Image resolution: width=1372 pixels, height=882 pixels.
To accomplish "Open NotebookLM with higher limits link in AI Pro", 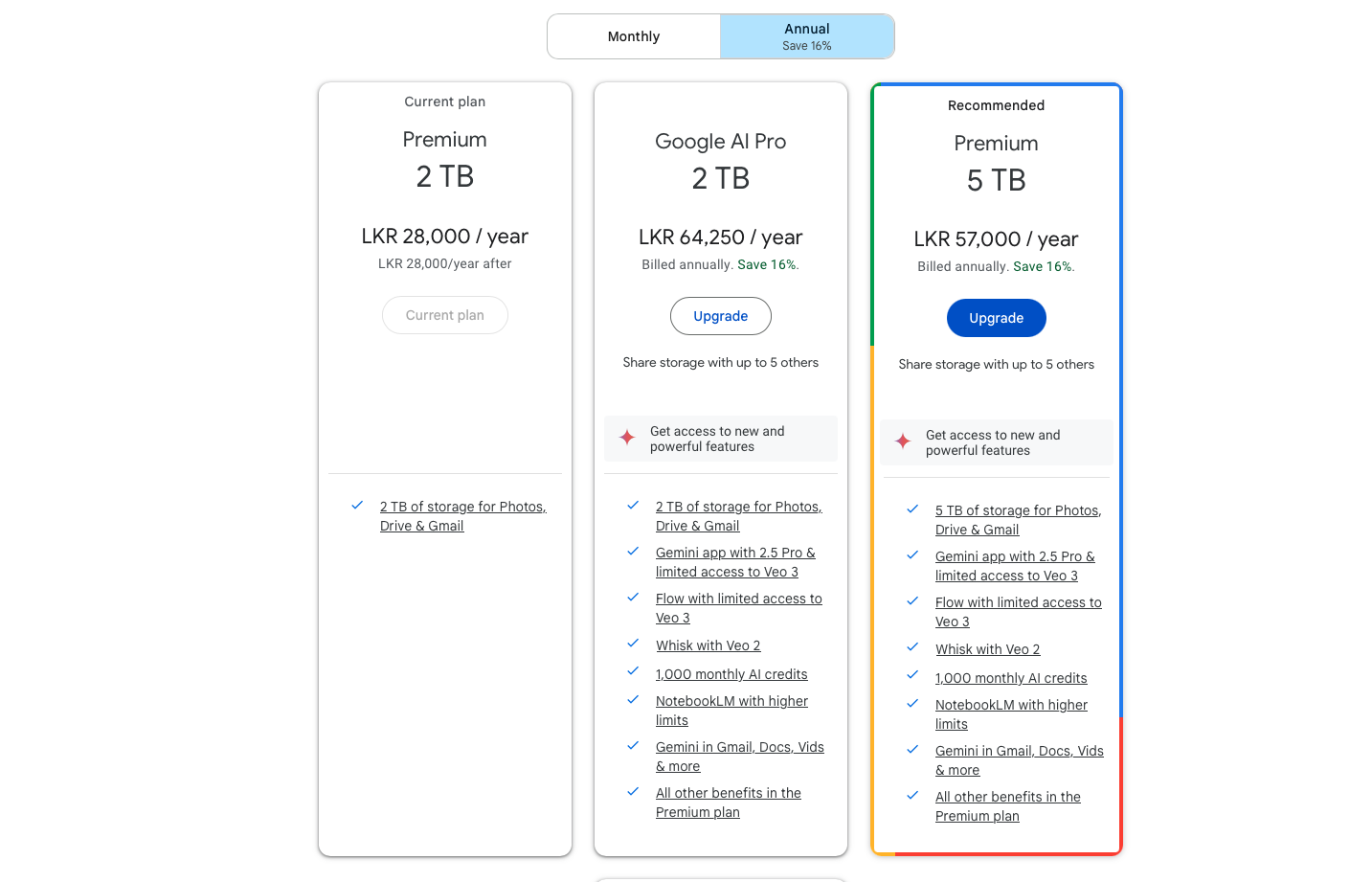I will point(731,711).
